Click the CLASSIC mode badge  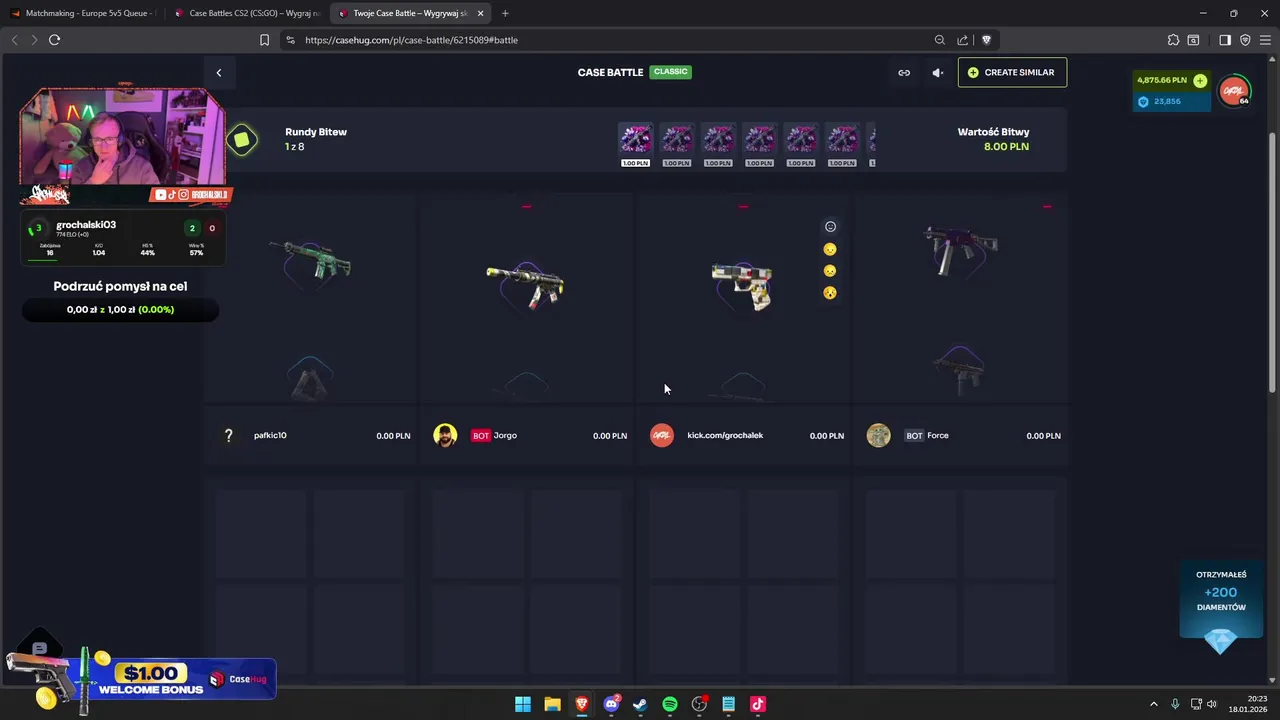coord(670,72)
